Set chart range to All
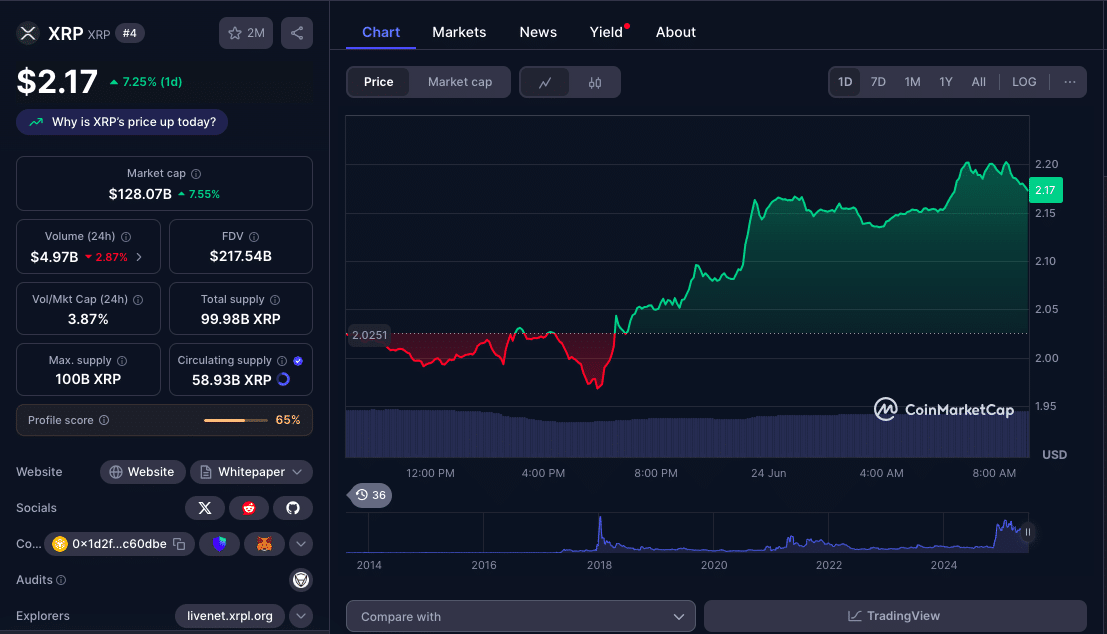The image size is (1107, 634). pyautogui.click(x=979, y=82)
